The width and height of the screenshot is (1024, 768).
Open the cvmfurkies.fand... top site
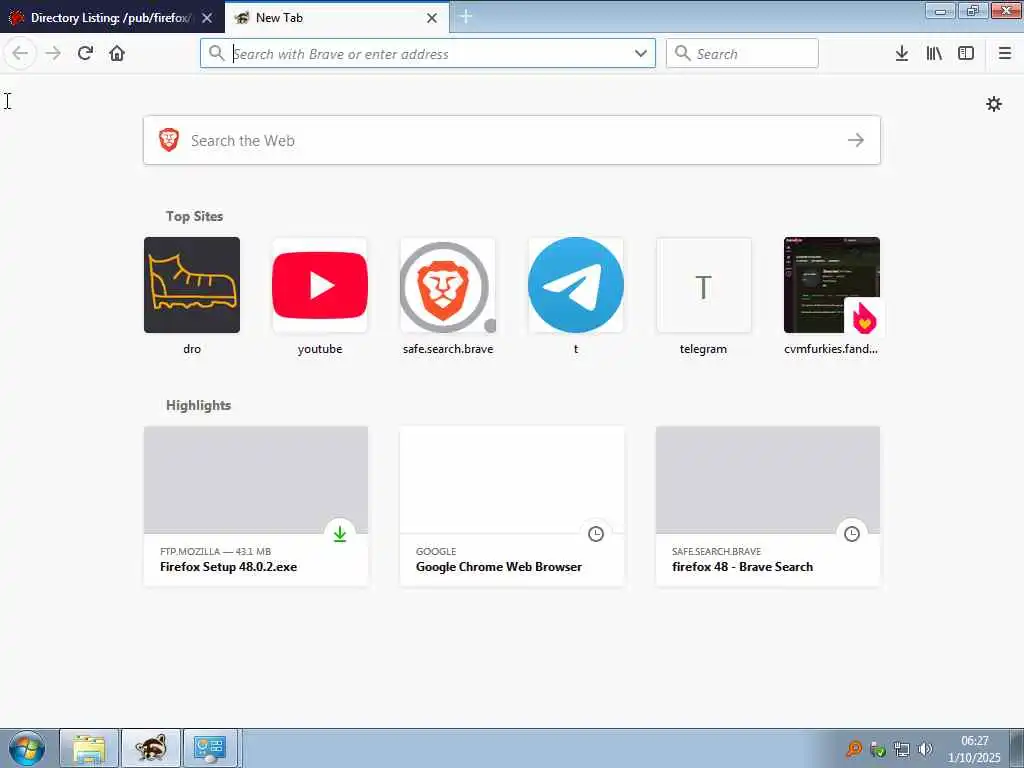[831, 285]
